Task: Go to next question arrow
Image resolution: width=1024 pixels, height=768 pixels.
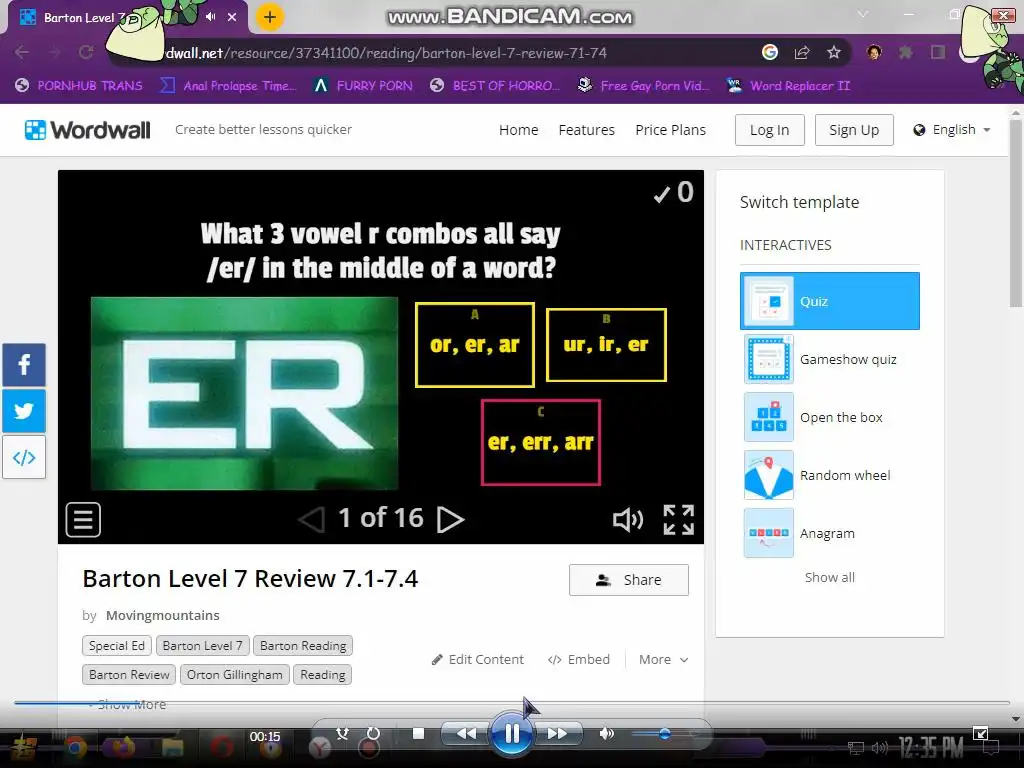Action: tap(450, 520)
